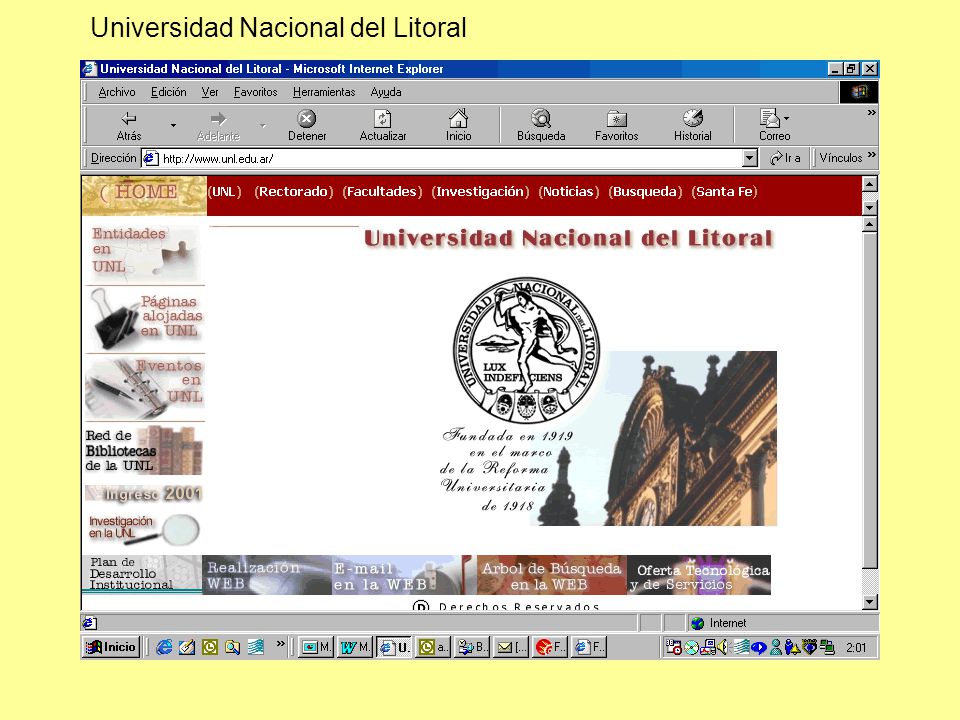
Task: Open the Ver menu
Action: [209, 92]
